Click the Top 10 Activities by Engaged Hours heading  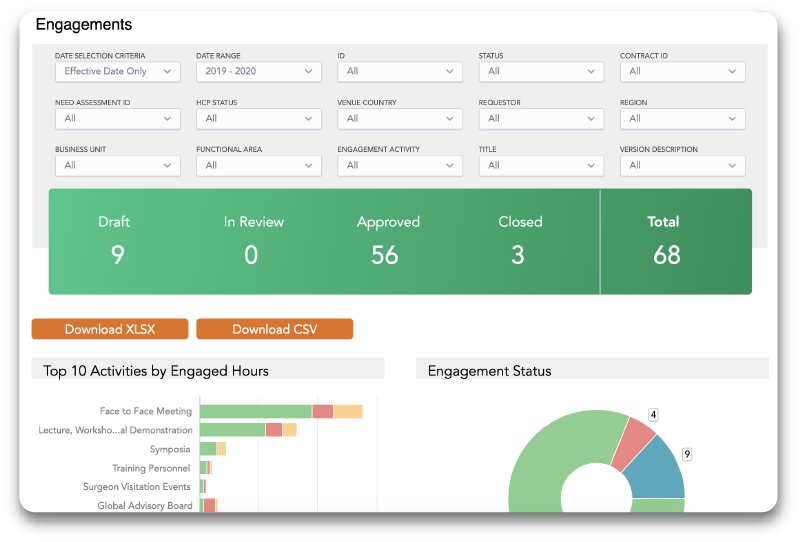[x=156, y=371]
